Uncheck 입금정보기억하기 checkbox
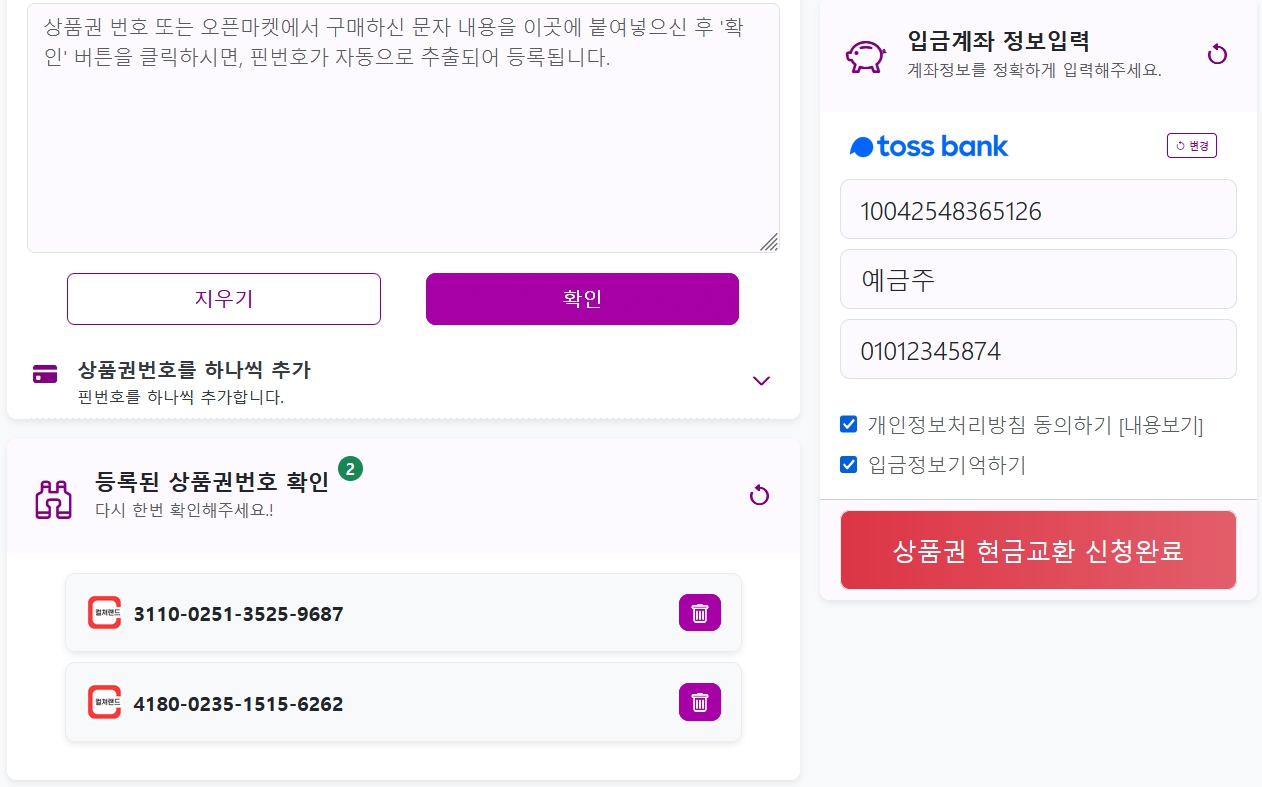This screenshot has width=1262, height=787. pyautogui.click(x=849, y=464)
